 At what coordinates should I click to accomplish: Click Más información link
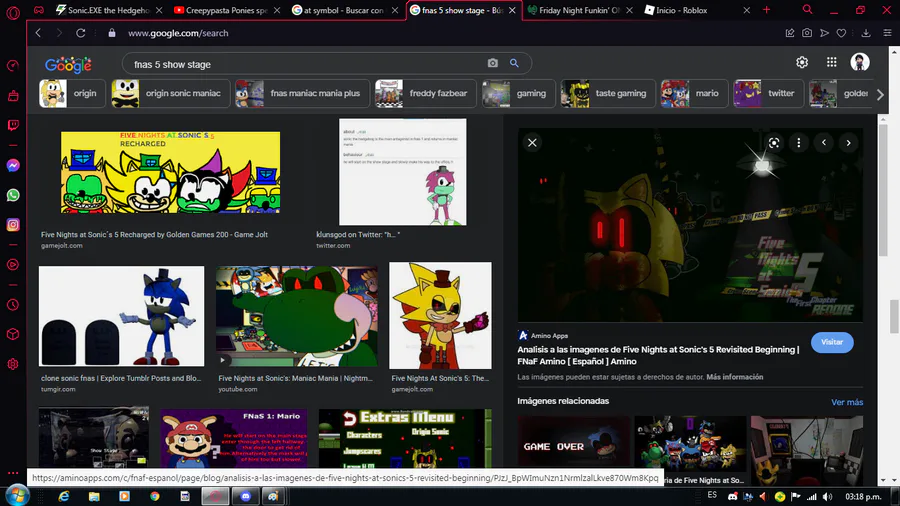coord(735,377)
